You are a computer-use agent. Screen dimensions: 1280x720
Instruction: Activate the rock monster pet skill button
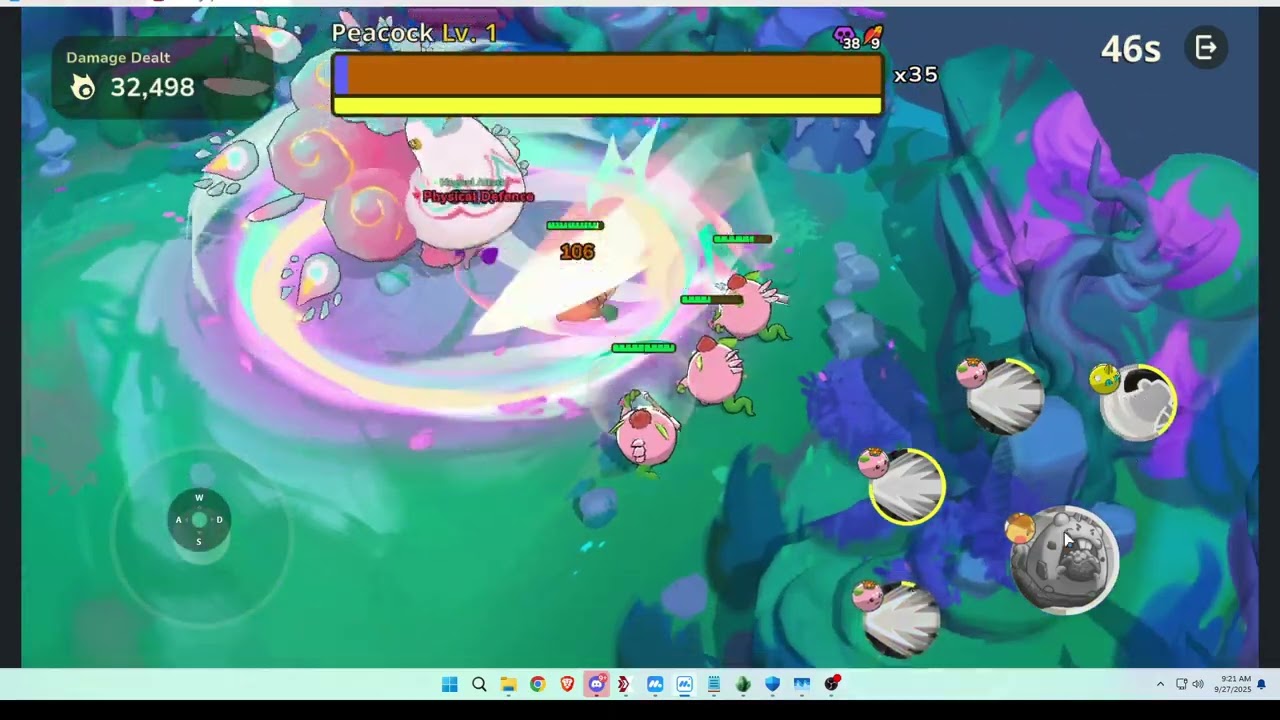click(1064, 560)
